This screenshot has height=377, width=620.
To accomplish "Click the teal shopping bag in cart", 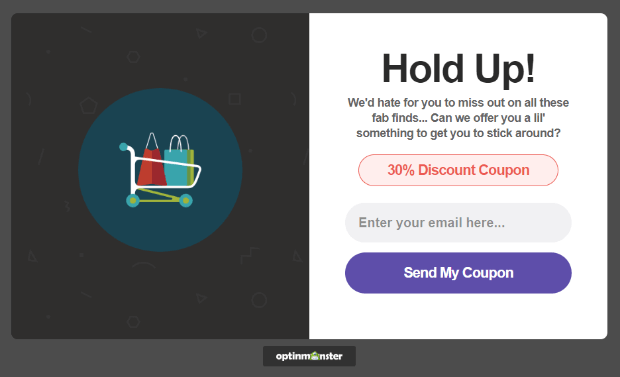I will 178,161.
